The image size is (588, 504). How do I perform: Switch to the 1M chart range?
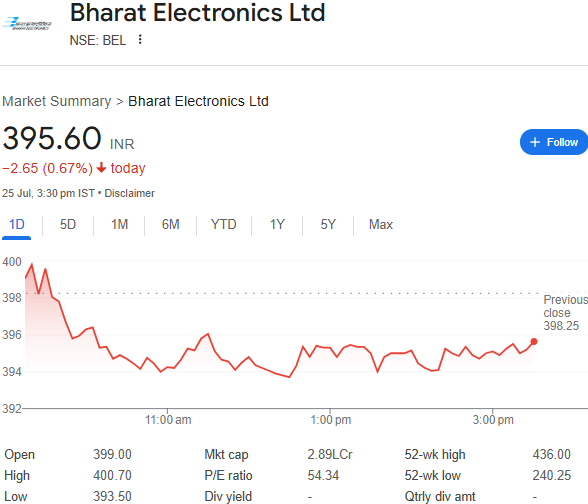tap(119, 225)
